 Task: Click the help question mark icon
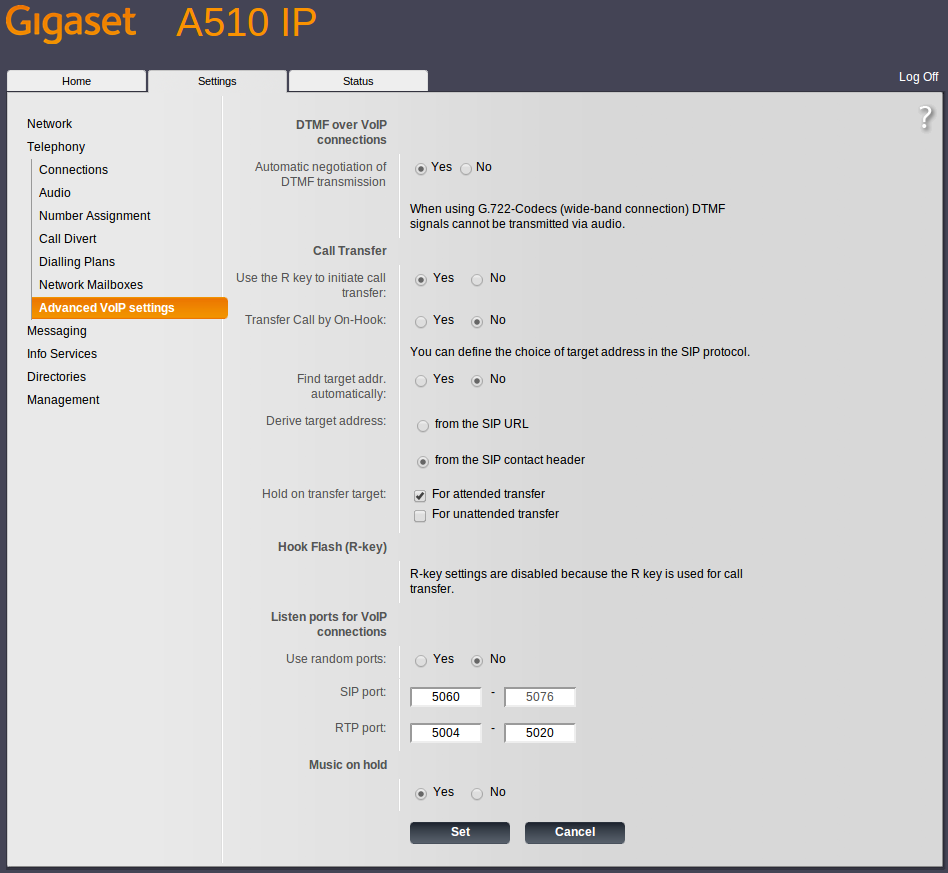point(925,118)
